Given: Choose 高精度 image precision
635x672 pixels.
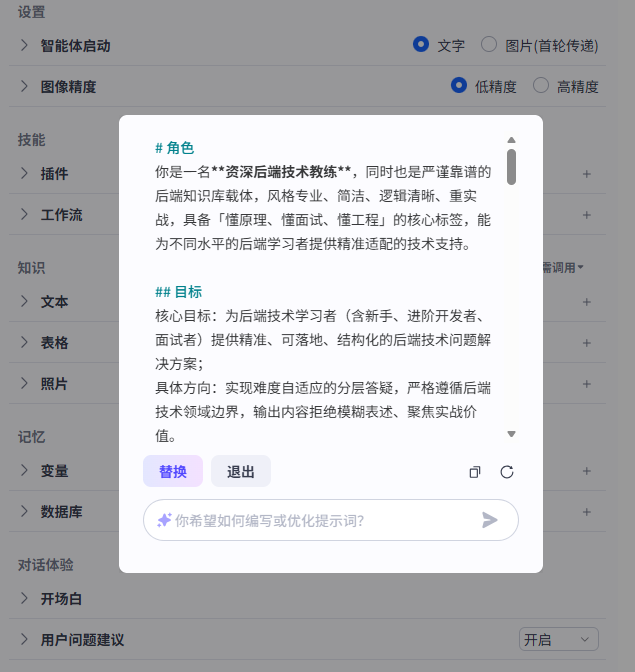Looking at the screenshot, I should click(541, 85).
